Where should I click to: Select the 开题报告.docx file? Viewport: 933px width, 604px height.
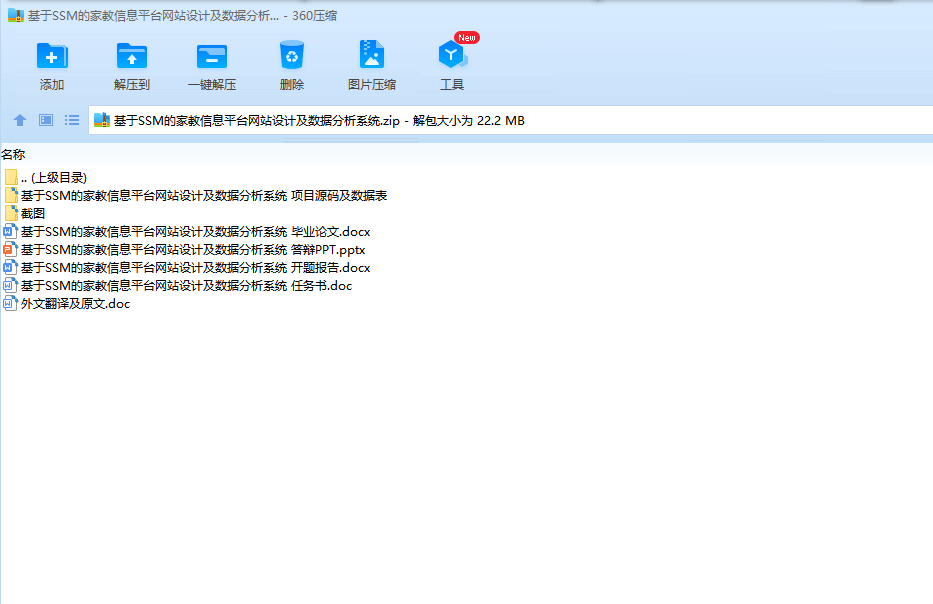tap(187, 267)
